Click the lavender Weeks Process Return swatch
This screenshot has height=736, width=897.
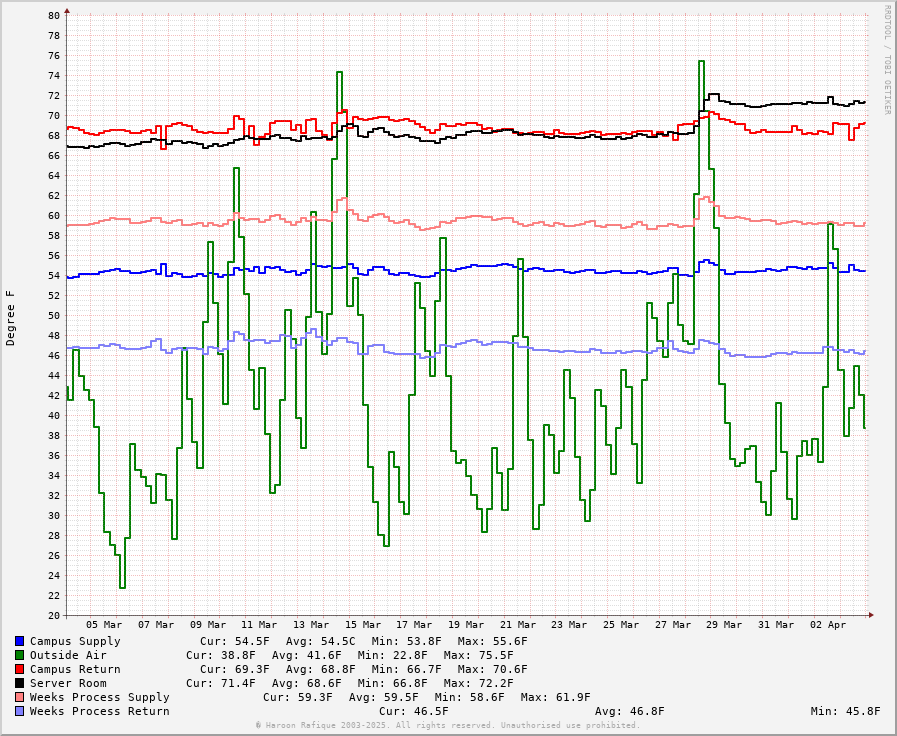(x=19, y=711)
